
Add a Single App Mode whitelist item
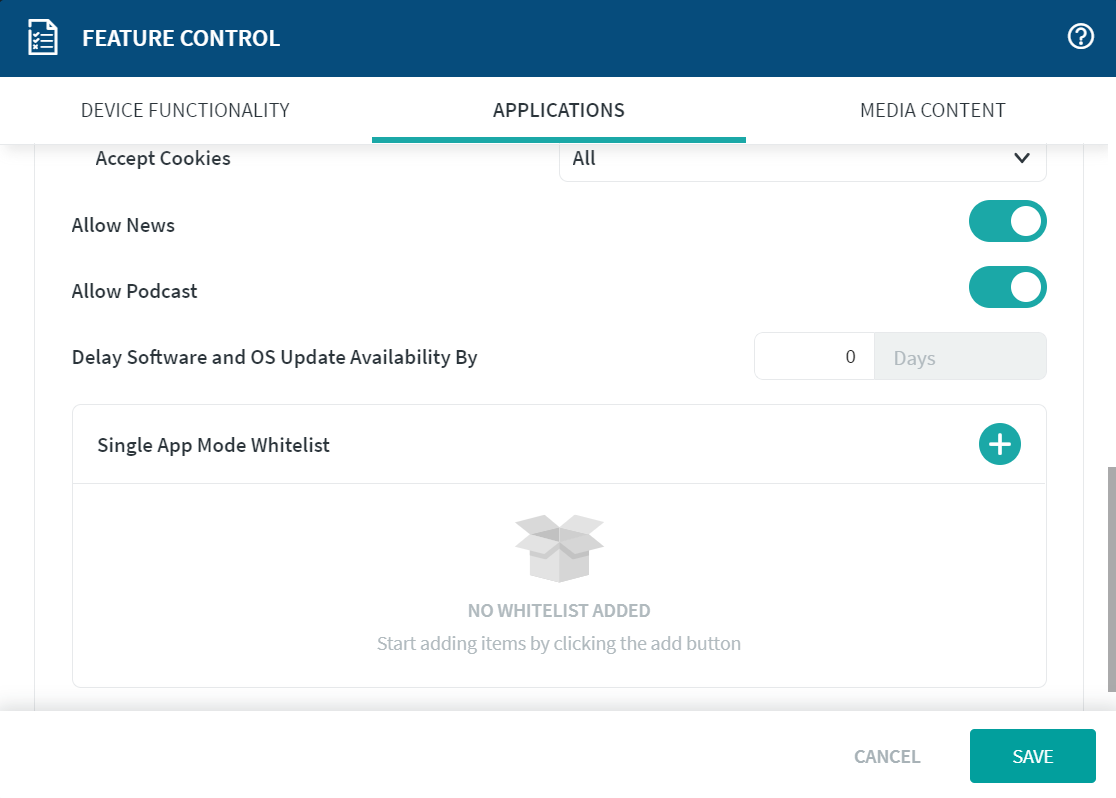(999, 444)
